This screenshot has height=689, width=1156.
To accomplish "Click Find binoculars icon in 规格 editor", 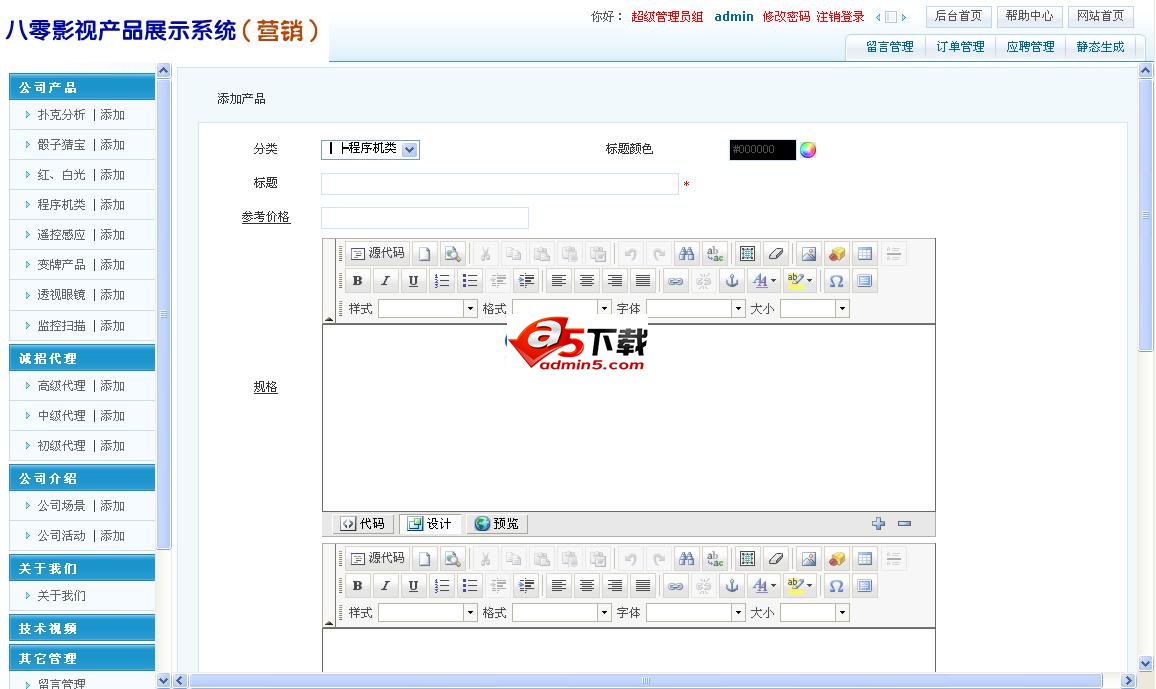I will click(x=686, y=254).
